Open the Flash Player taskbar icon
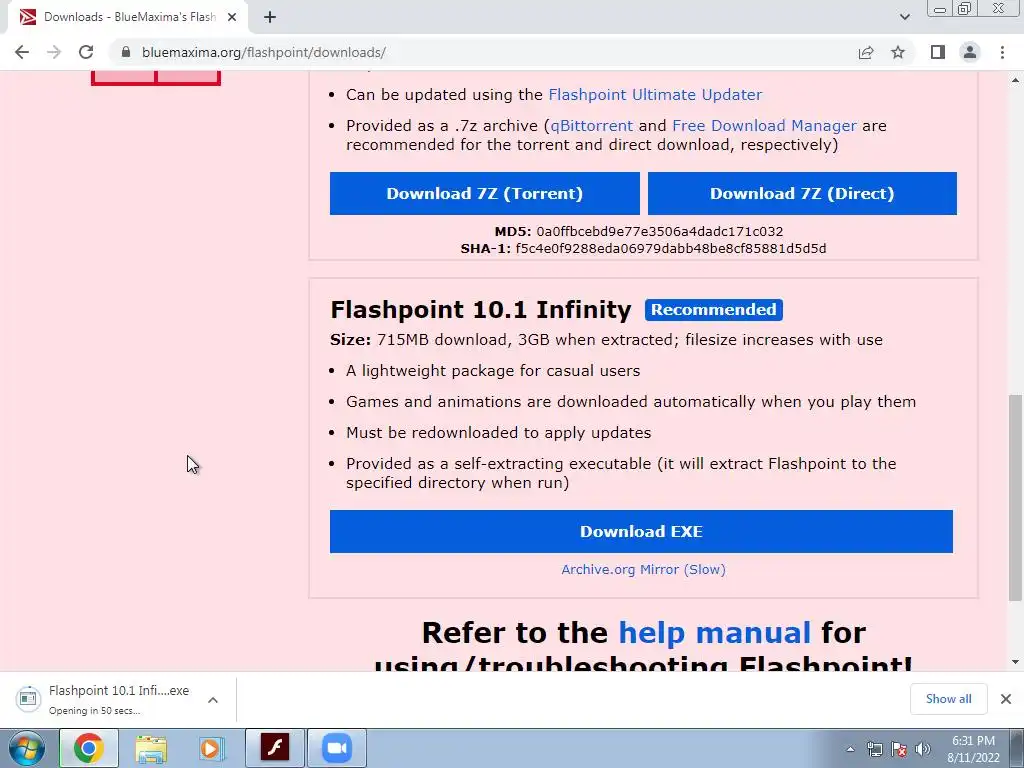1024x768 pixels. tap(275, 748)
